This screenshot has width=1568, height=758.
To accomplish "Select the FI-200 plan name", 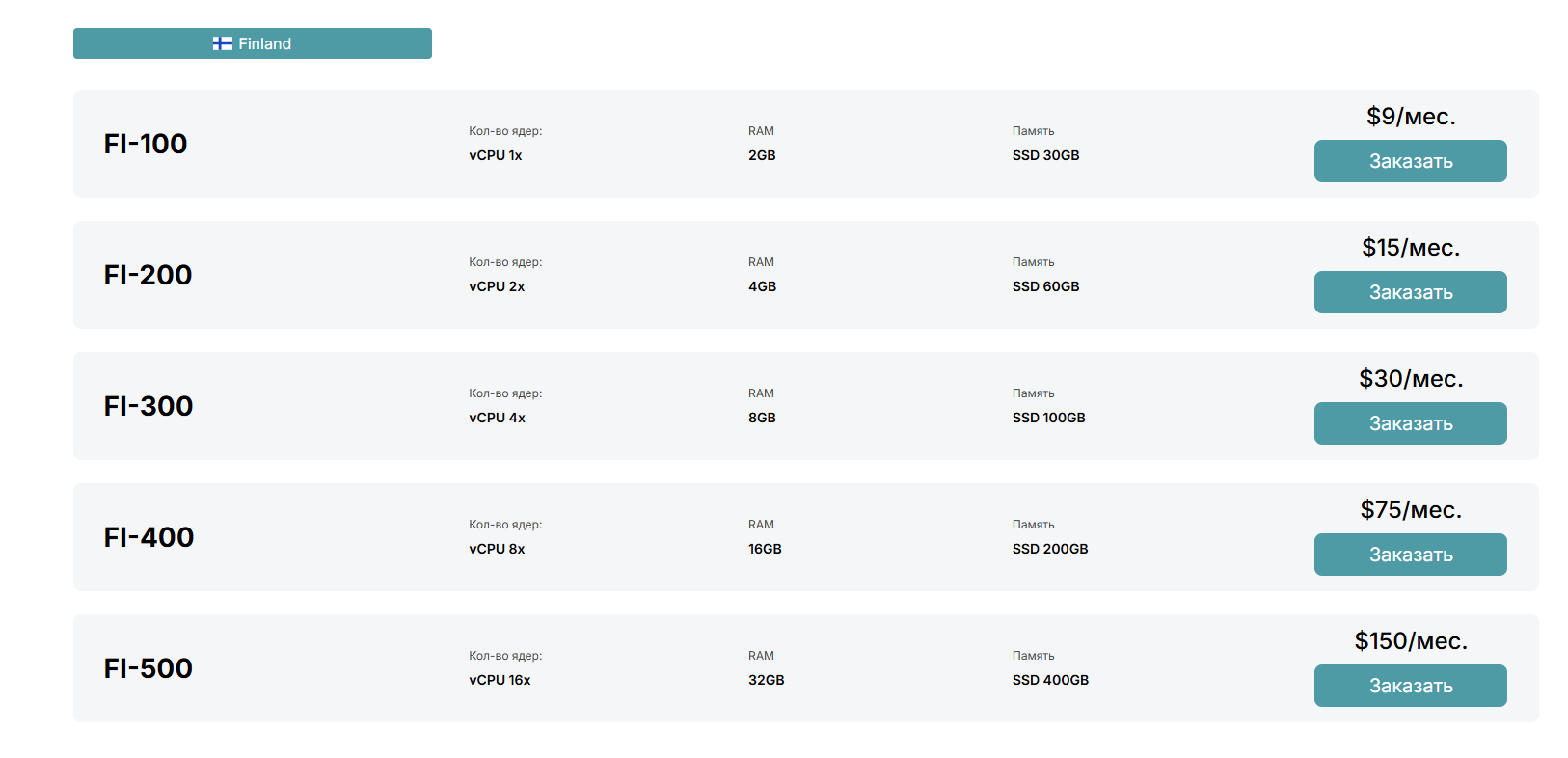I will (x=148, y=275).
